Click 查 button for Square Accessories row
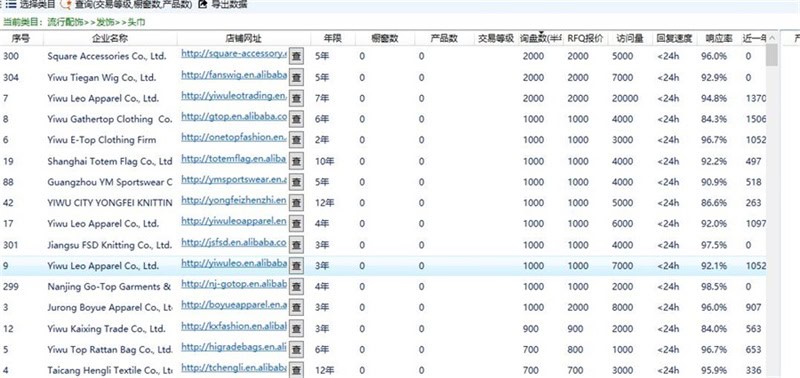 coord(296,57)
